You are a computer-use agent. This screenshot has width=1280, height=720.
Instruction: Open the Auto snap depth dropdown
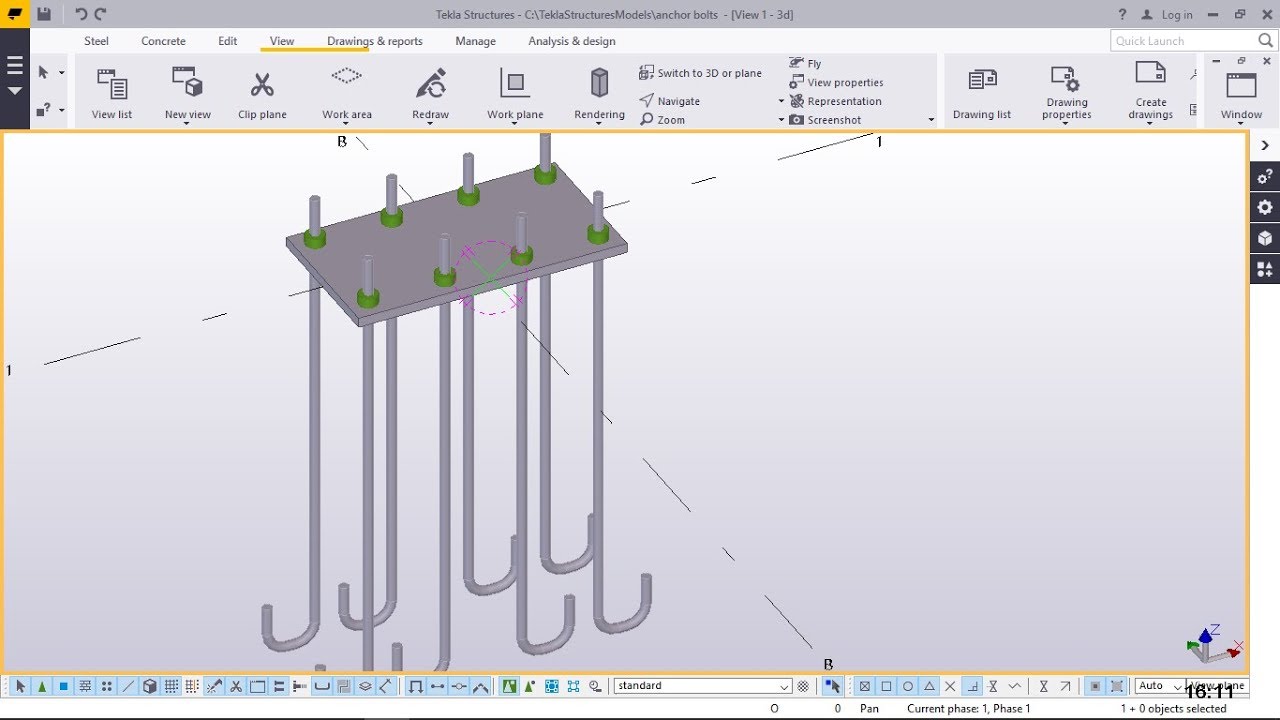pos(1161,686)
